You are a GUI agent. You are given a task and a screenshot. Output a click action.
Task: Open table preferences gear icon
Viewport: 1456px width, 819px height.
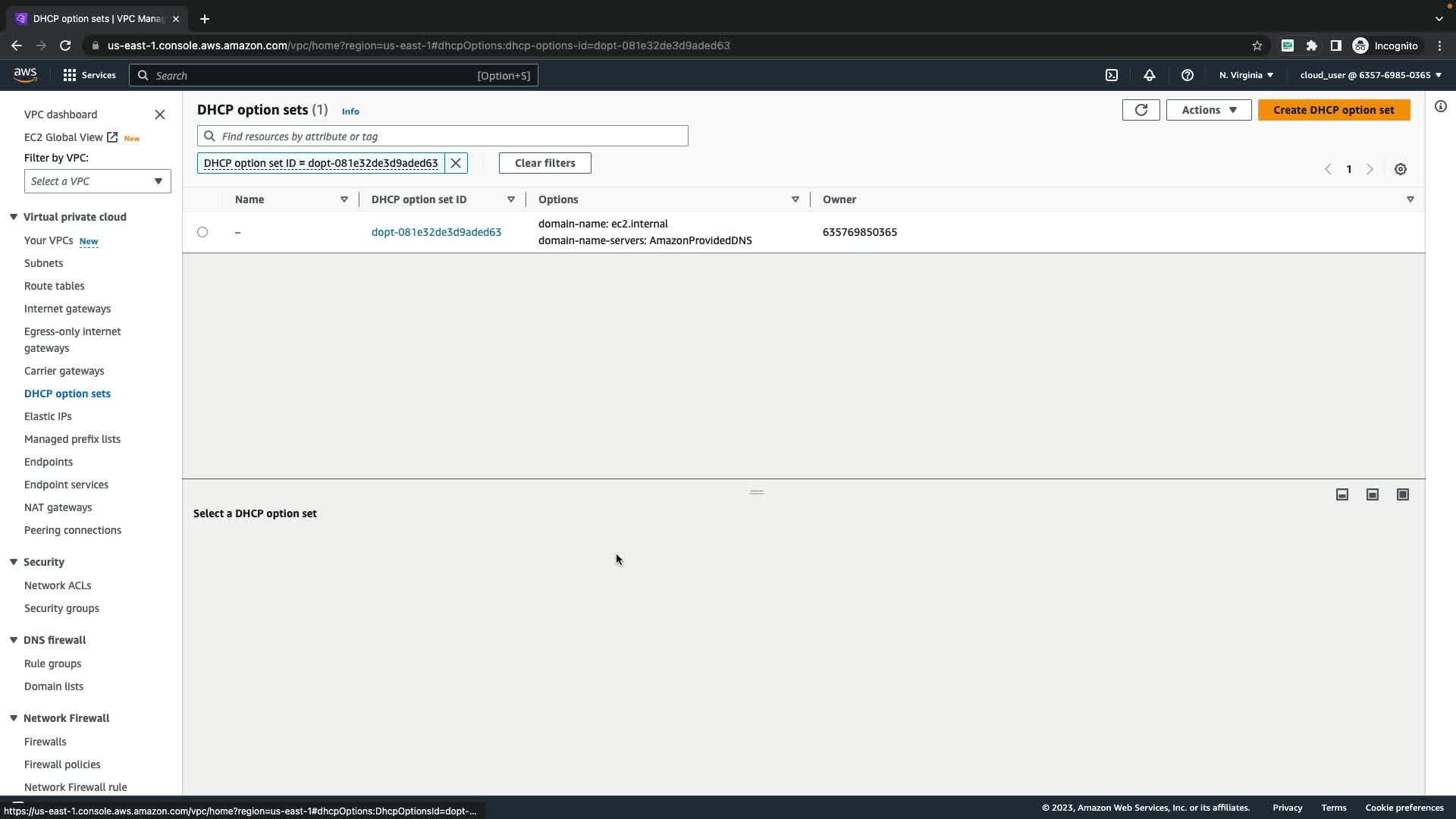pyautogui.click(x=1401, y=169)
